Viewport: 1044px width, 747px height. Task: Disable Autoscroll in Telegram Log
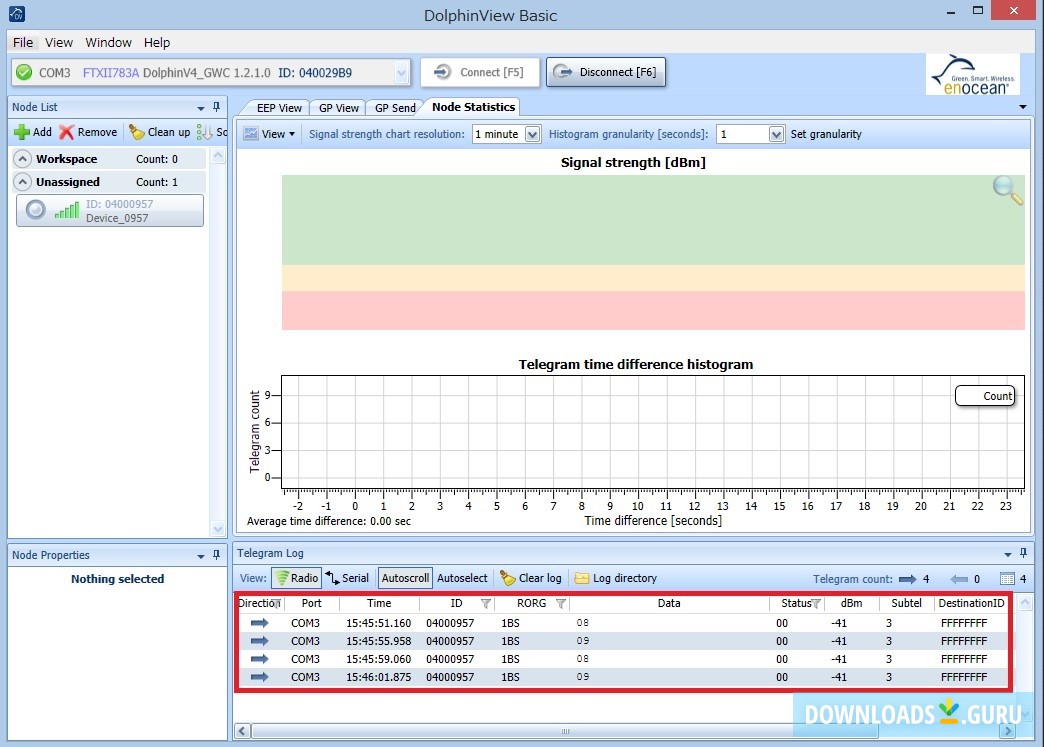[x=405, y=578]
